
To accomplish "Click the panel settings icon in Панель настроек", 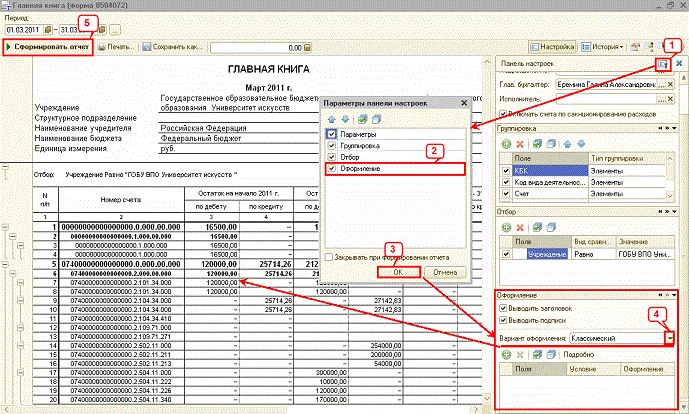I will (x=662, y=65).
